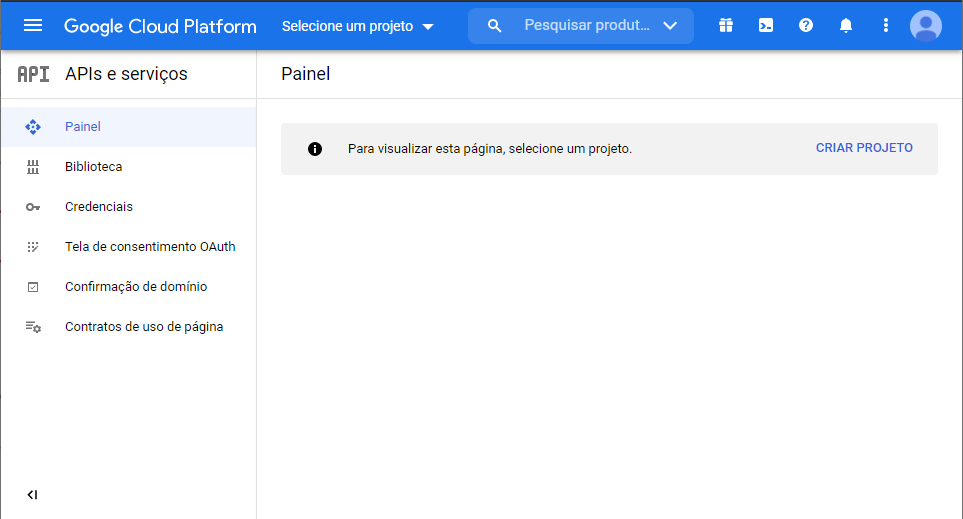Viewport: 963px width, 519px height.
Task: Open Biblioteca in the sidebar
Action: (x=93, y=167)
